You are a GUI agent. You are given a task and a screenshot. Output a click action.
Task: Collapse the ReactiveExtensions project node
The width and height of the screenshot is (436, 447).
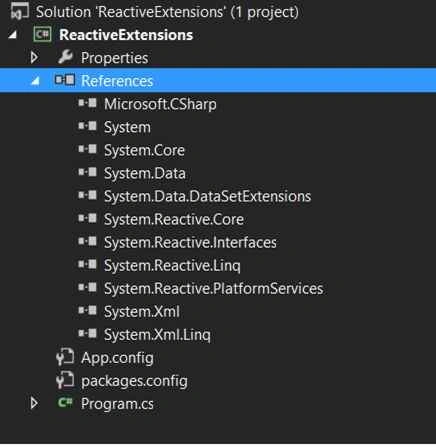12,34
